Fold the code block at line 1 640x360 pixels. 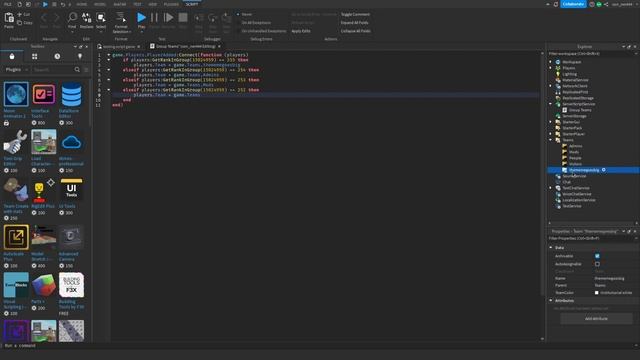click(109, 55)
